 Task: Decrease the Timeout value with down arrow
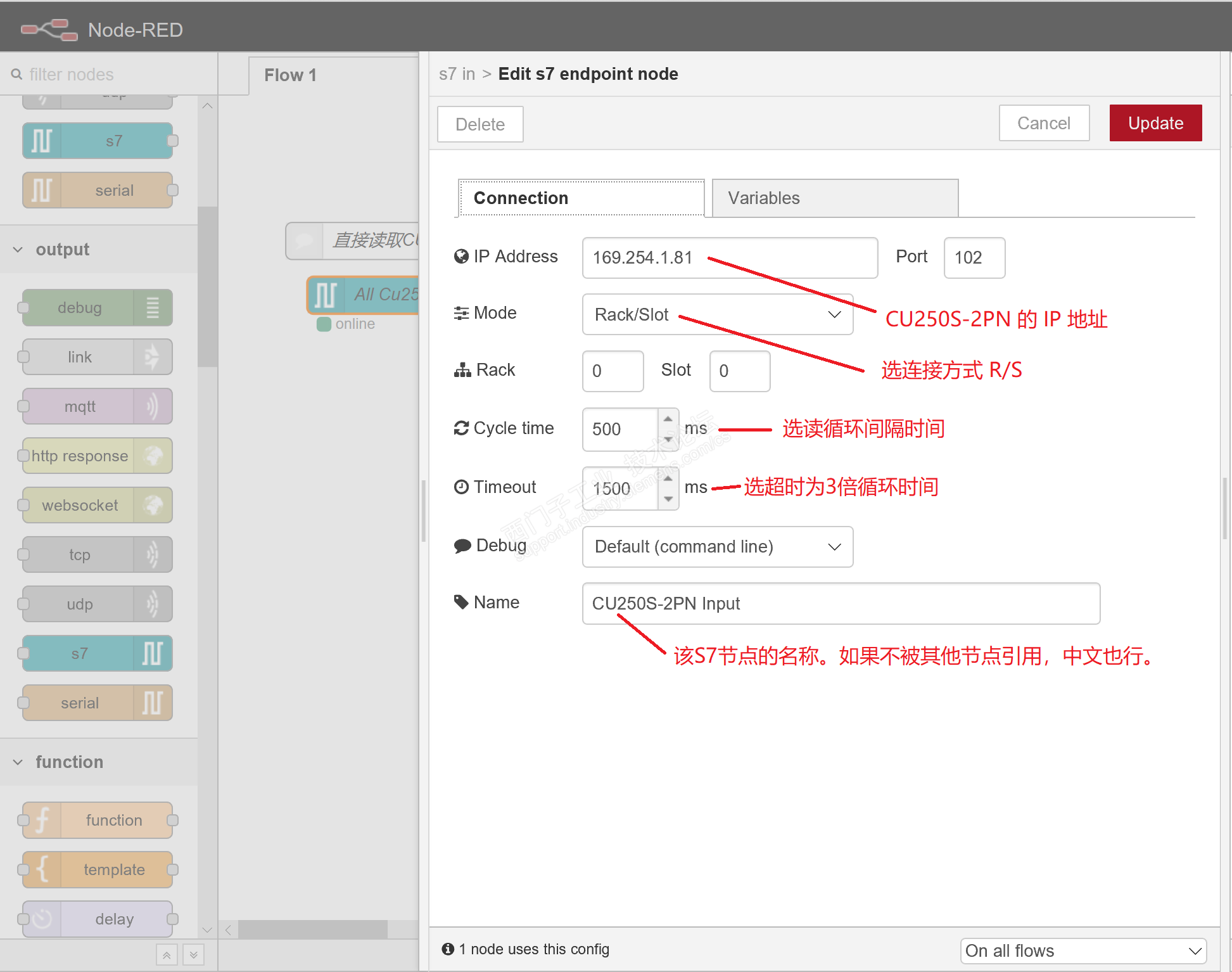[668, 499]
